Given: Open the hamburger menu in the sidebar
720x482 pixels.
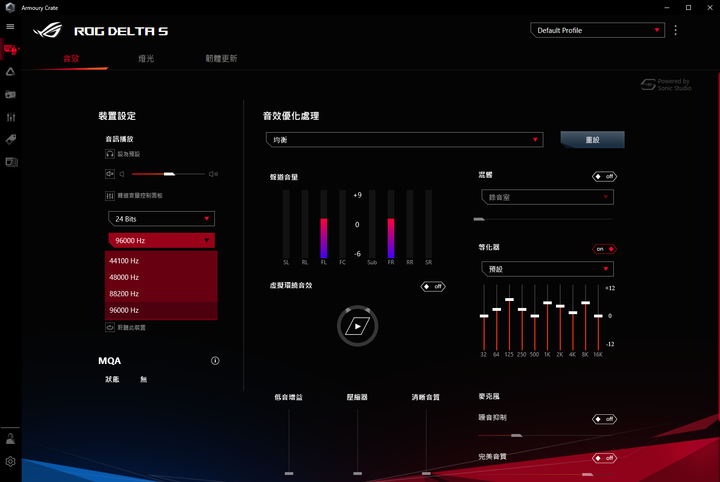Looking at the screenshot, I should coord(10,27).
